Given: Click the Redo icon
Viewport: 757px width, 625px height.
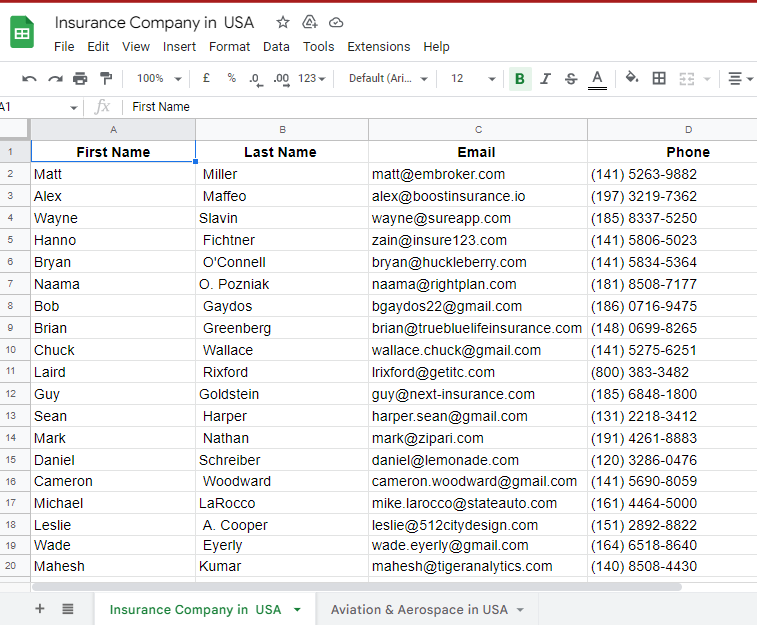Looking at the screenshot, I should click(x=55, y=79).
